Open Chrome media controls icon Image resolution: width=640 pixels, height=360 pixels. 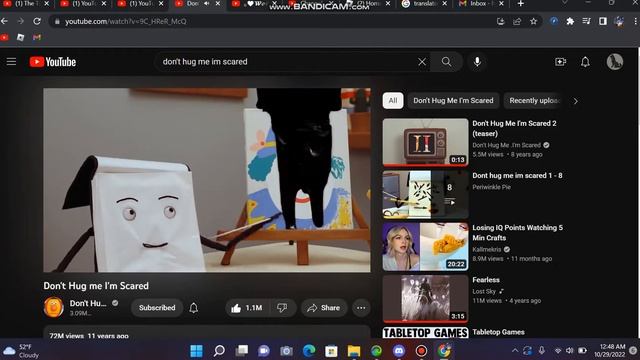click(586, 21)
